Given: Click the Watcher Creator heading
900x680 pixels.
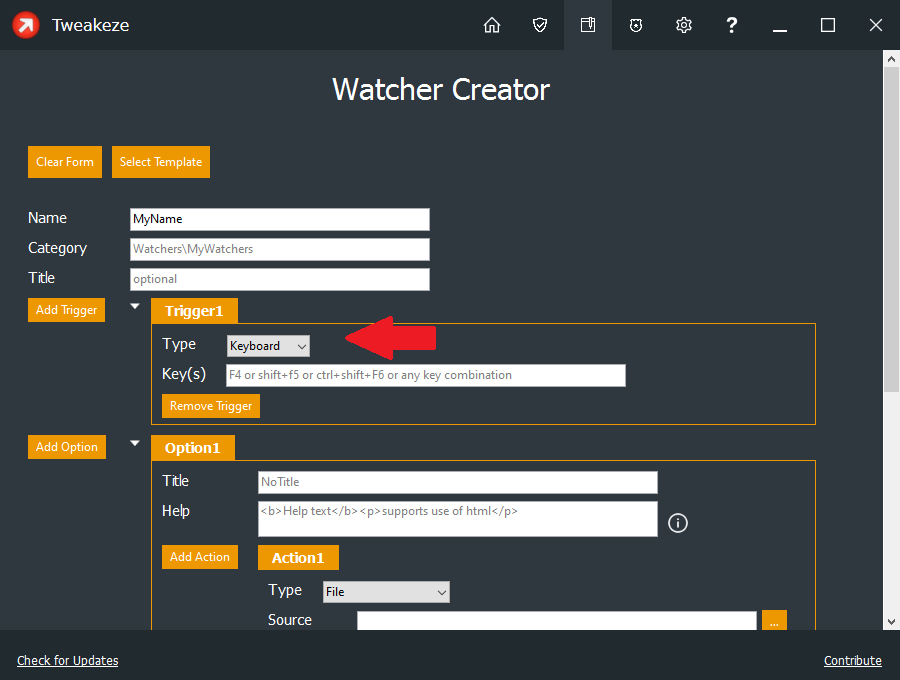Looking at the screenshot, I should [441, 90].
